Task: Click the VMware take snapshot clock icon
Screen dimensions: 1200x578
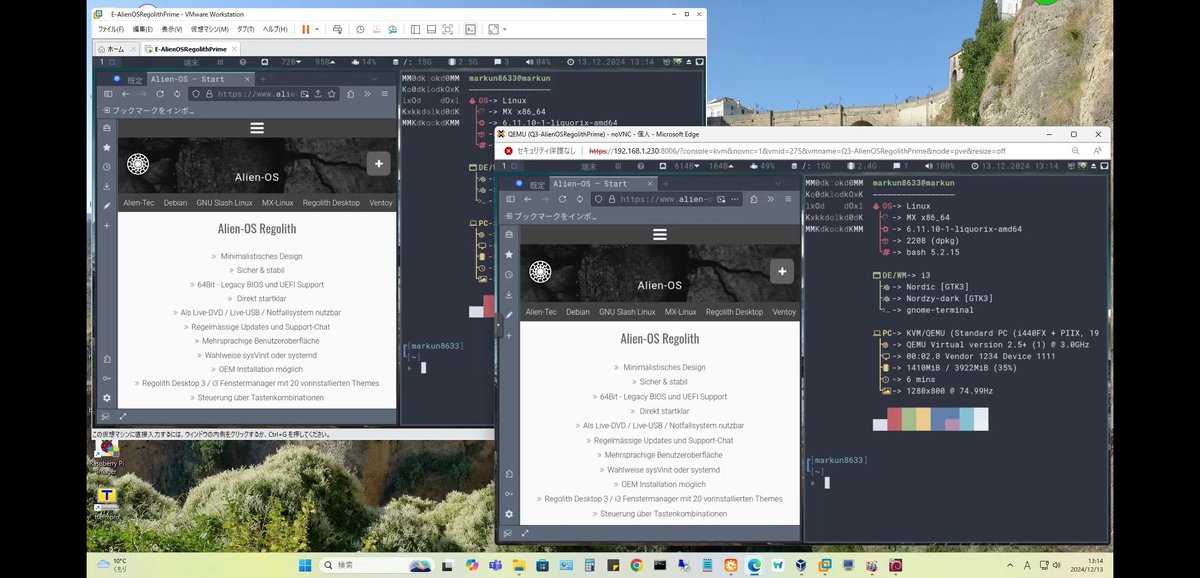Action: click(360, 30)
